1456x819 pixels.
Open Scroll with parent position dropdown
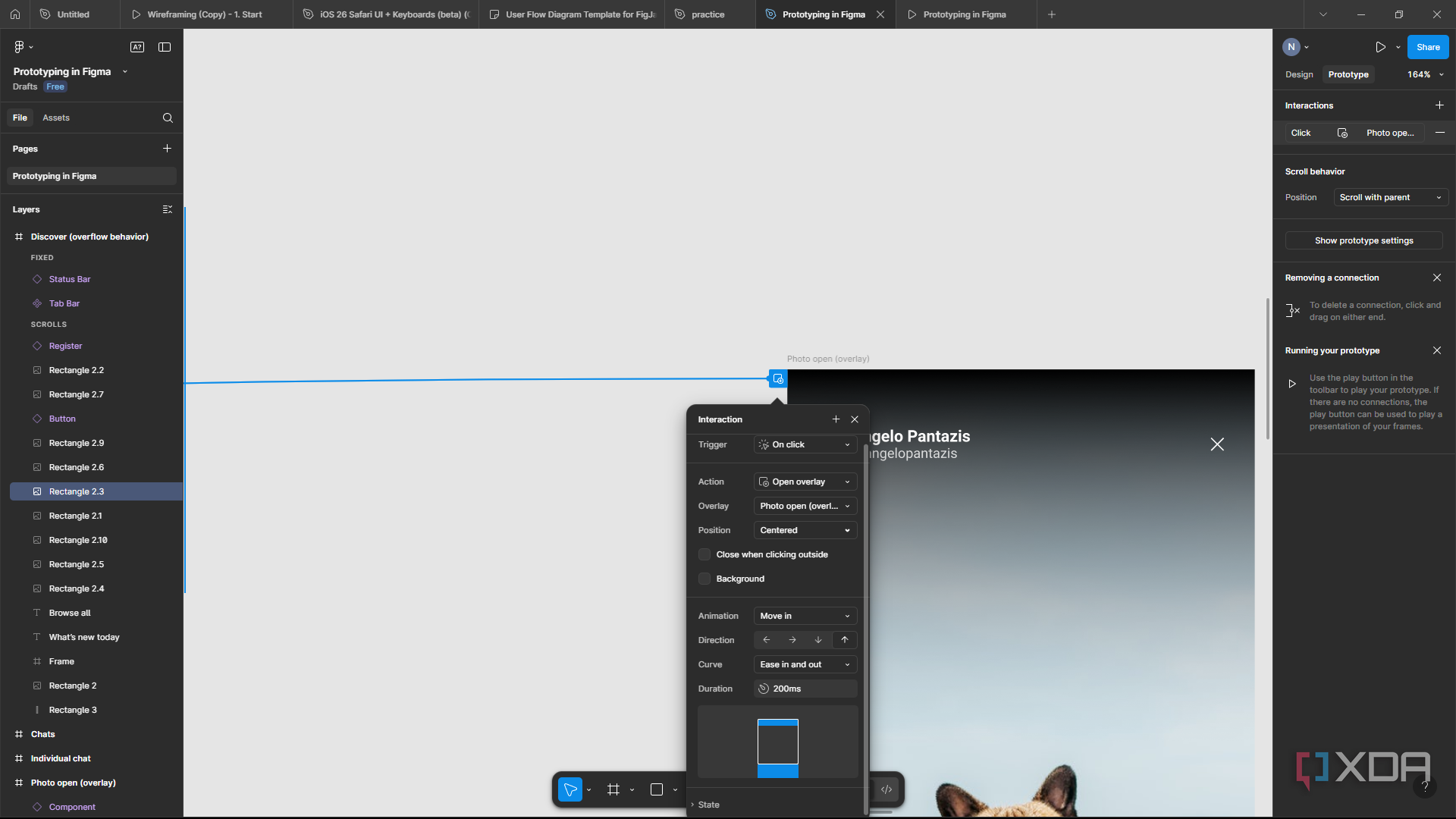[x=1391, y=197]
